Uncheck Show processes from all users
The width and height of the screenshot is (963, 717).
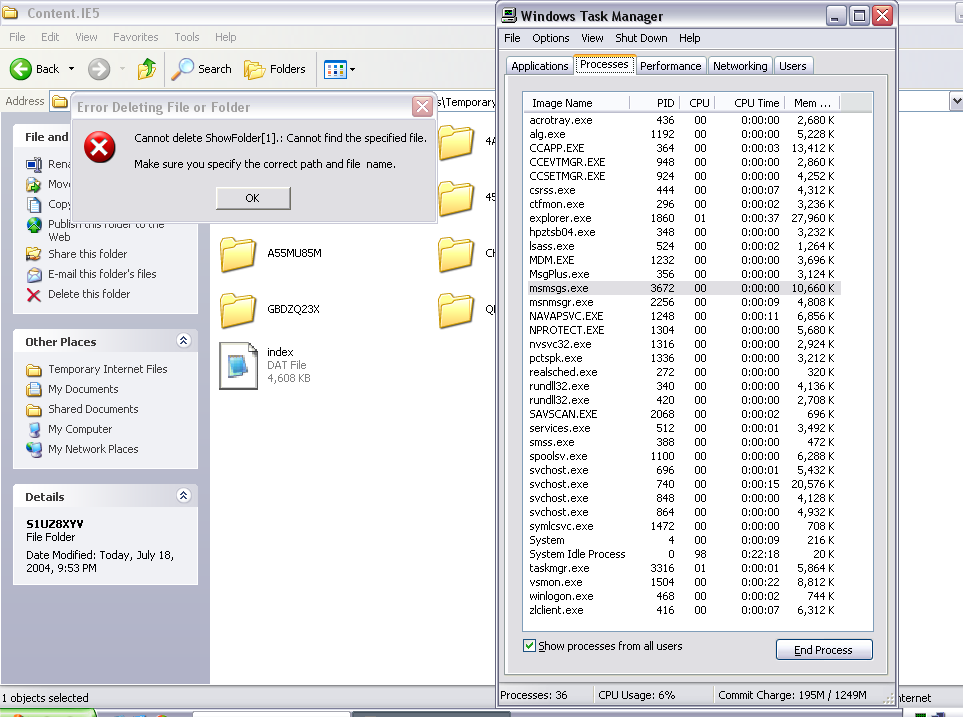(530, 646)
